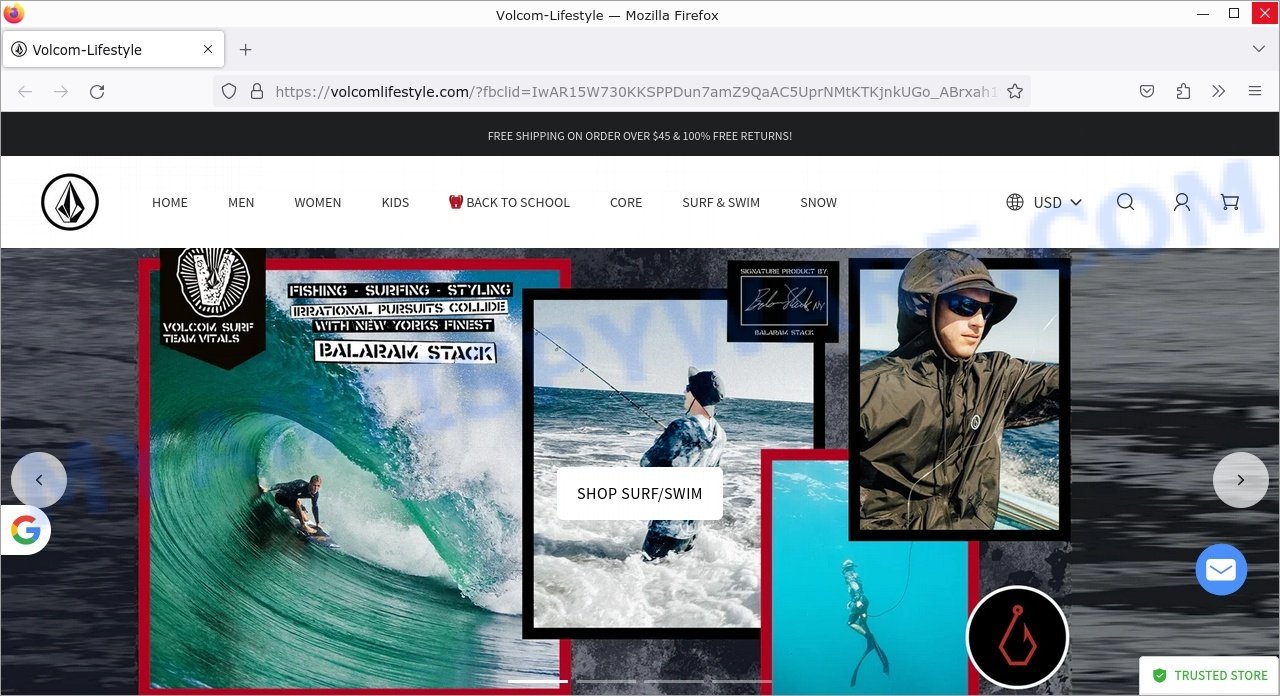1280x696 pixels.
Task: Open the browser extensions icon
Action: click(x=1183, y=91)
